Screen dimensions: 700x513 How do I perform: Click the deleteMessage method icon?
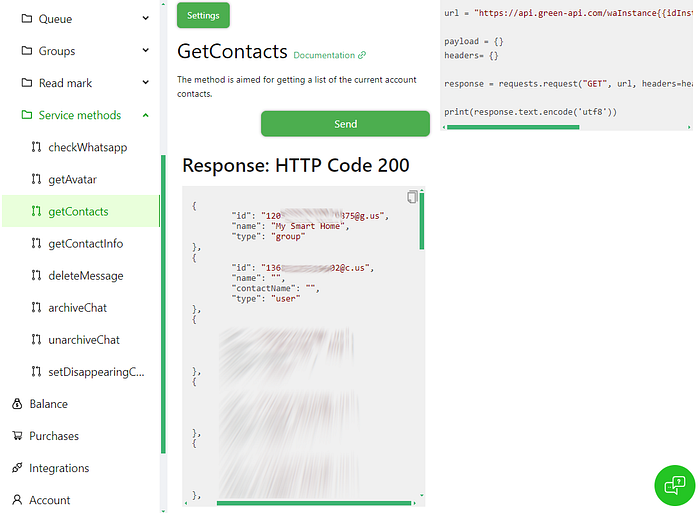pos(36,275)
